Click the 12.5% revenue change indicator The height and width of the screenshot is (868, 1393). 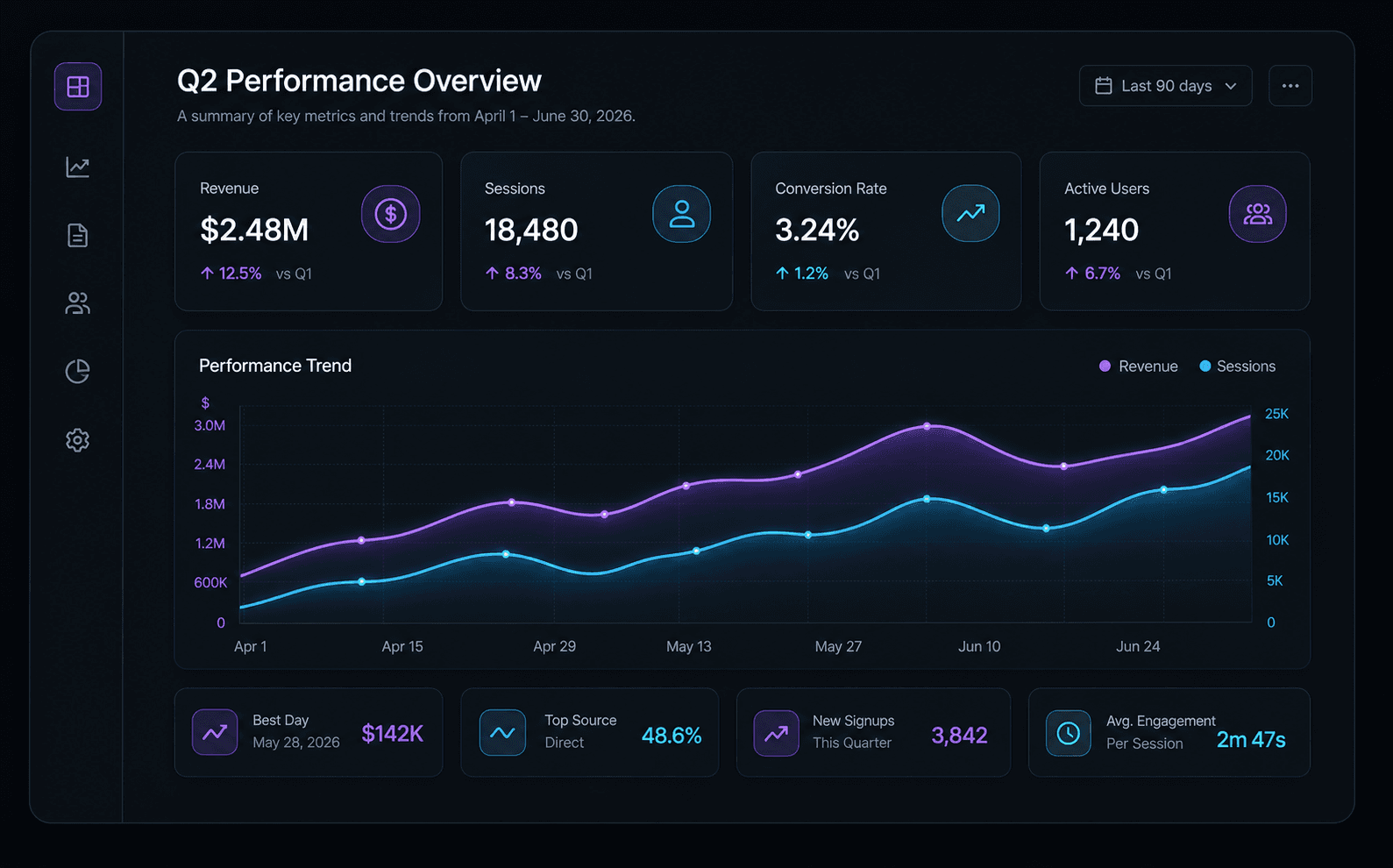[231, 274]
